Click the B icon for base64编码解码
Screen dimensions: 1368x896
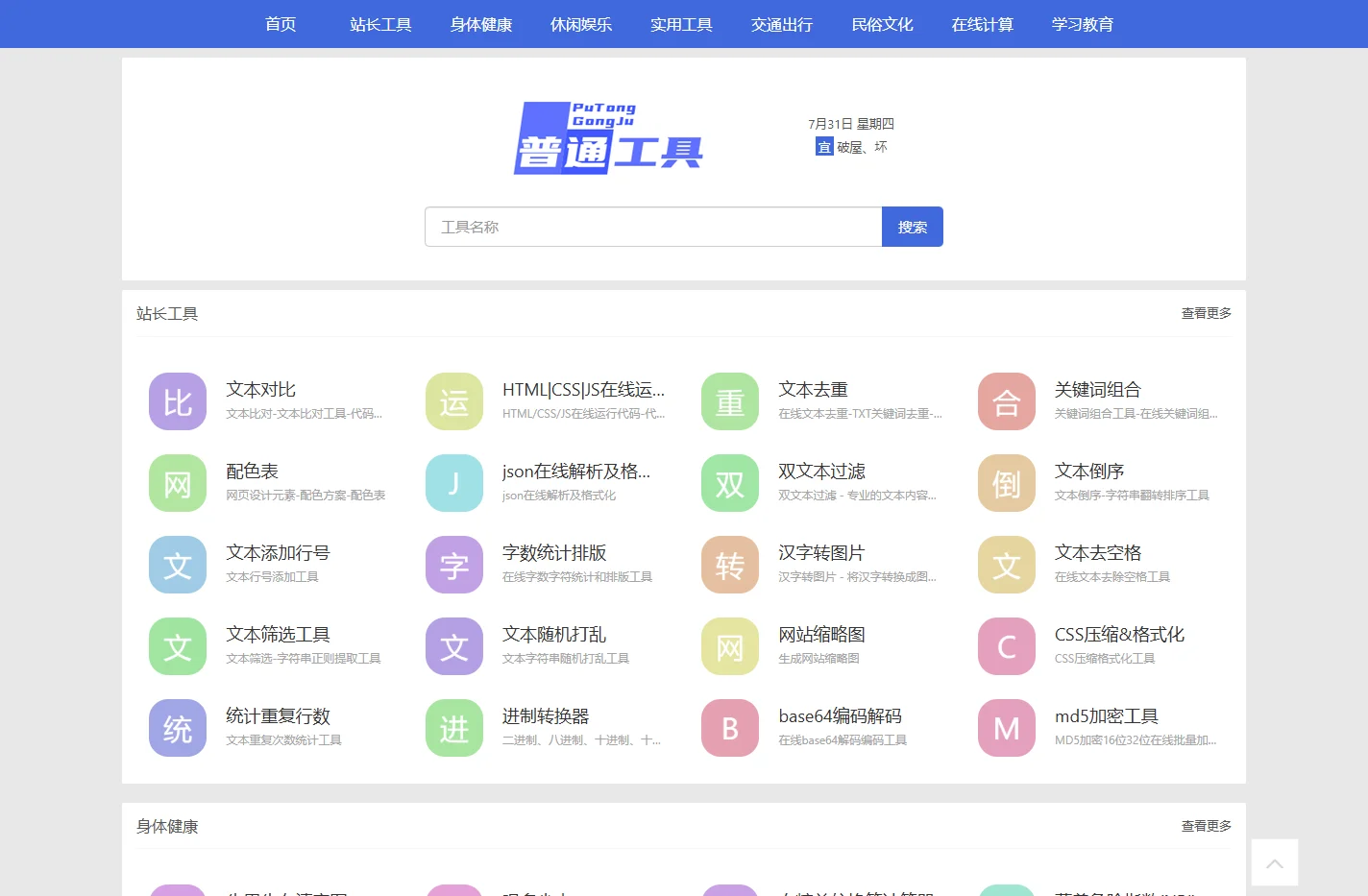tap(730, 728)
